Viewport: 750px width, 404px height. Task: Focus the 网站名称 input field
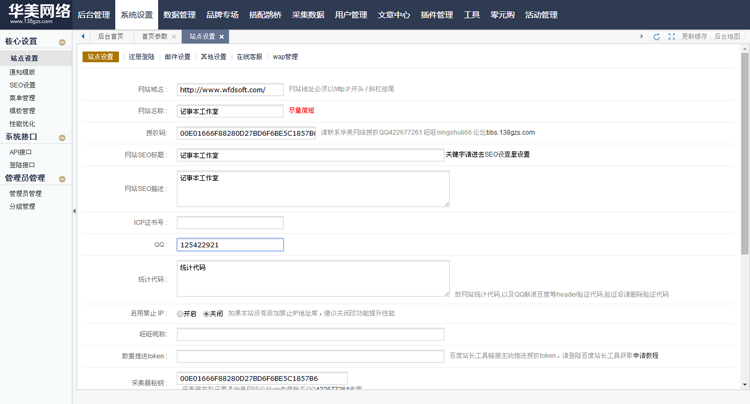pyautogui.click(x=230, y=111)
